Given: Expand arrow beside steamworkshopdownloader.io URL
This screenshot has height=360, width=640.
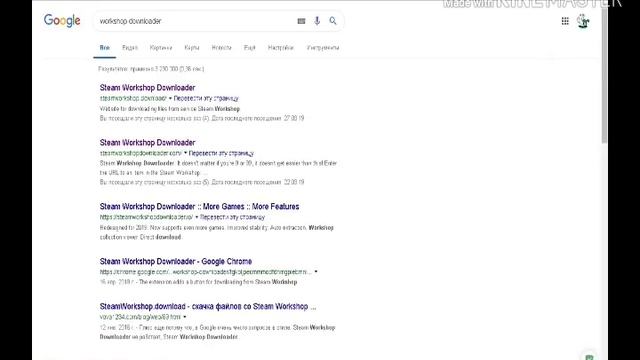Looking at the screenshot, I should (x=196, y=217).
